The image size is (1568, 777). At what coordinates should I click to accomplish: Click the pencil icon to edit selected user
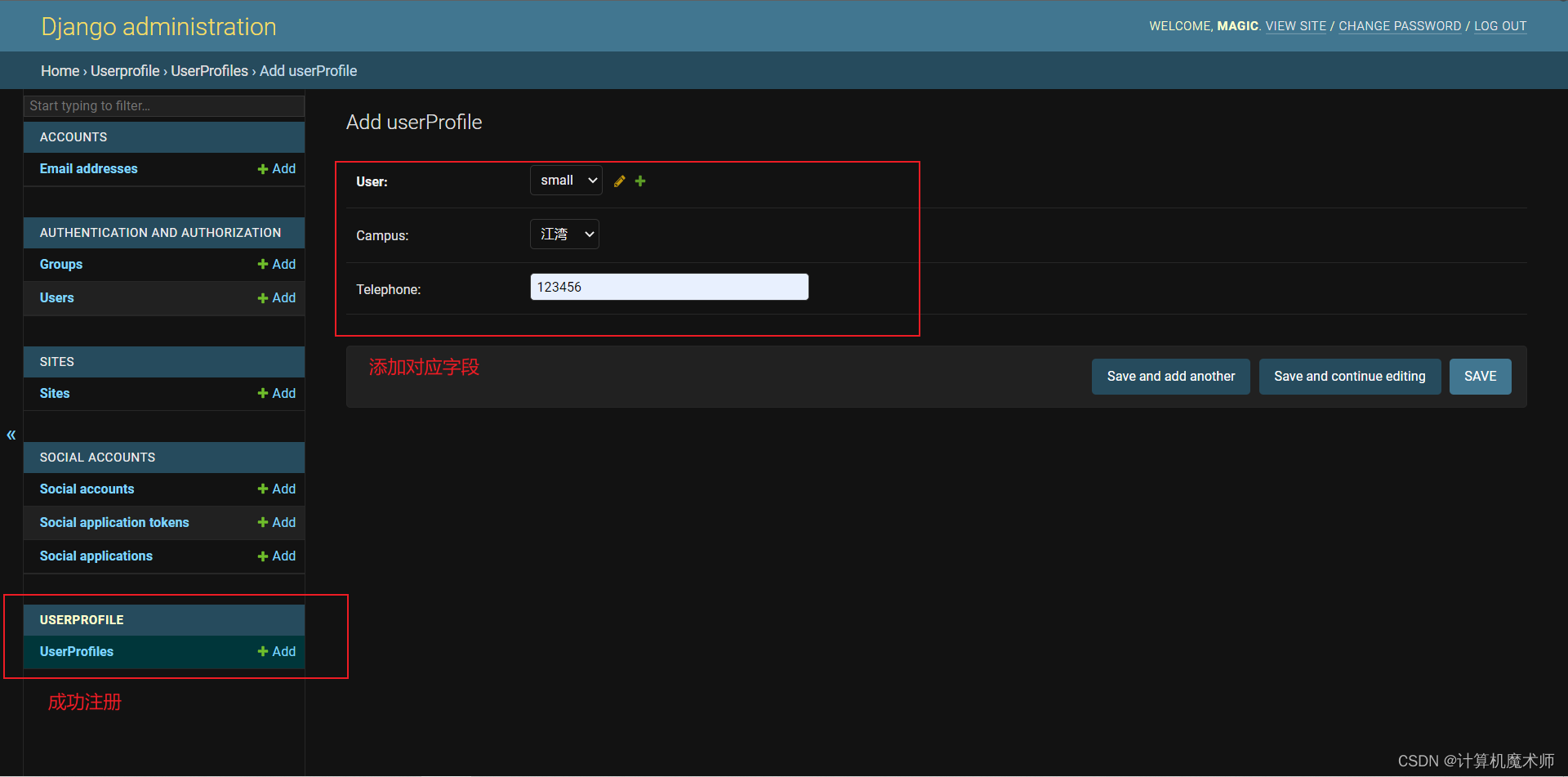click(620, 181)
